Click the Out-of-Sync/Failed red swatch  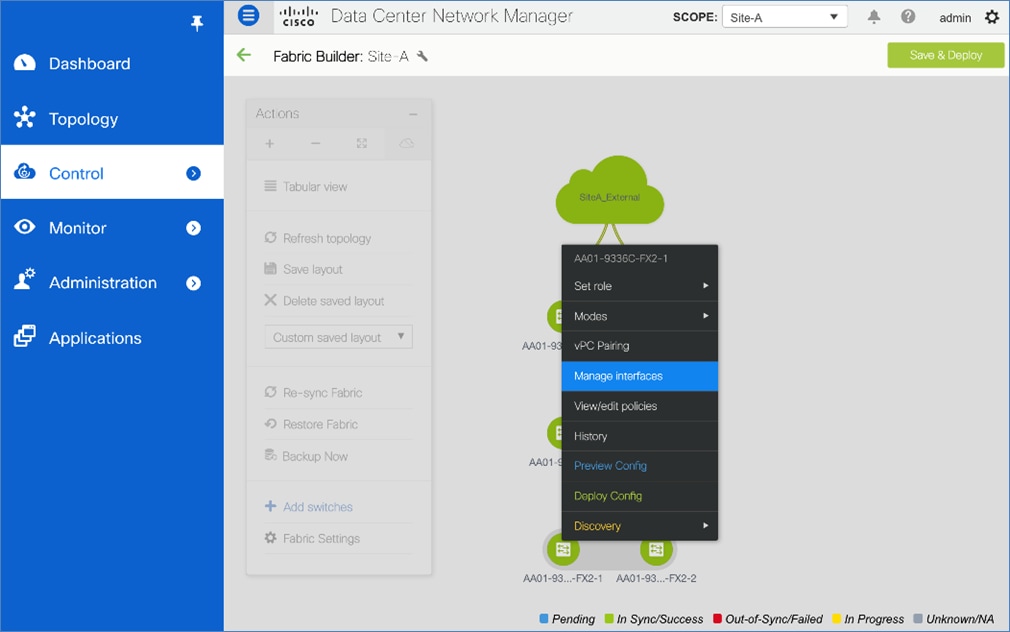(717, 618)
